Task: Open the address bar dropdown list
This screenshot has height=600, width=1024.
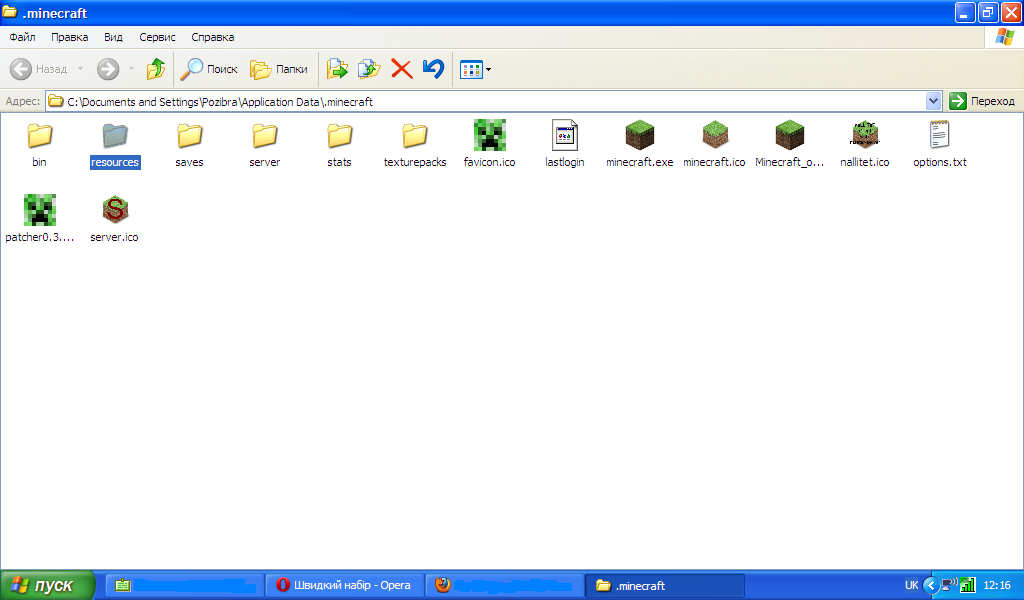Action: pos(933,101)
